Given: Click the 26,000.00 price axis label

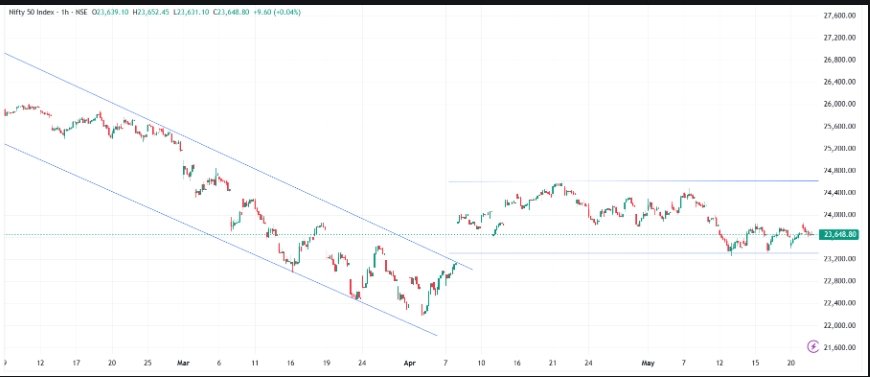Looking at the screenshot, I should 838,104.
